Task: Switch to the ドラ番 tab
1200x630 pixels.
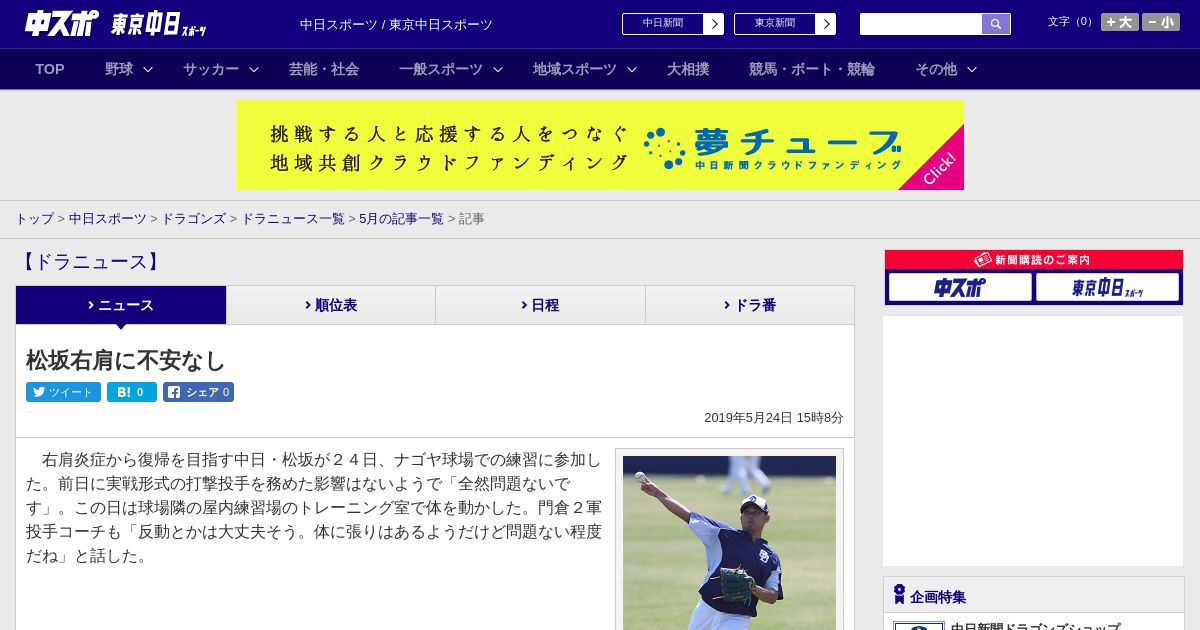Action: [750, 305]
